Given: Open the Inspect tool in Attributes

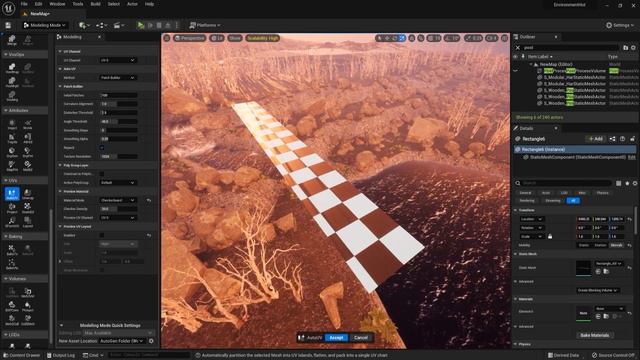Looking at the screenshot, I should point(12,124).
